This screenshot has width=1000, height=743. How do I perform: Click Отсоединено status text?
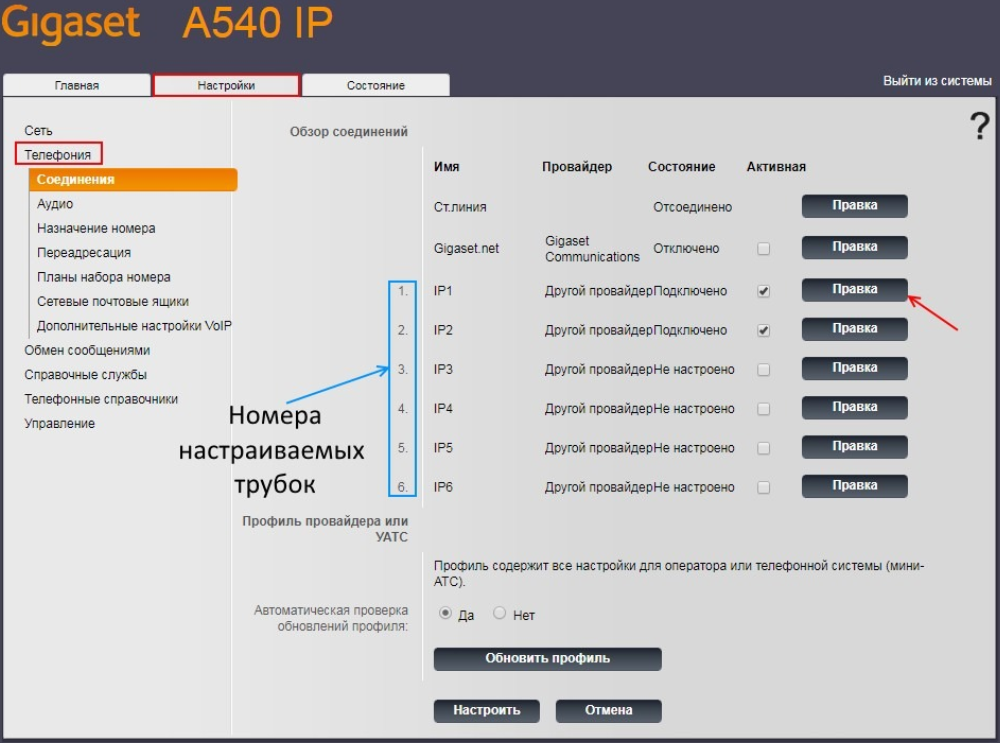coord(692,207)
